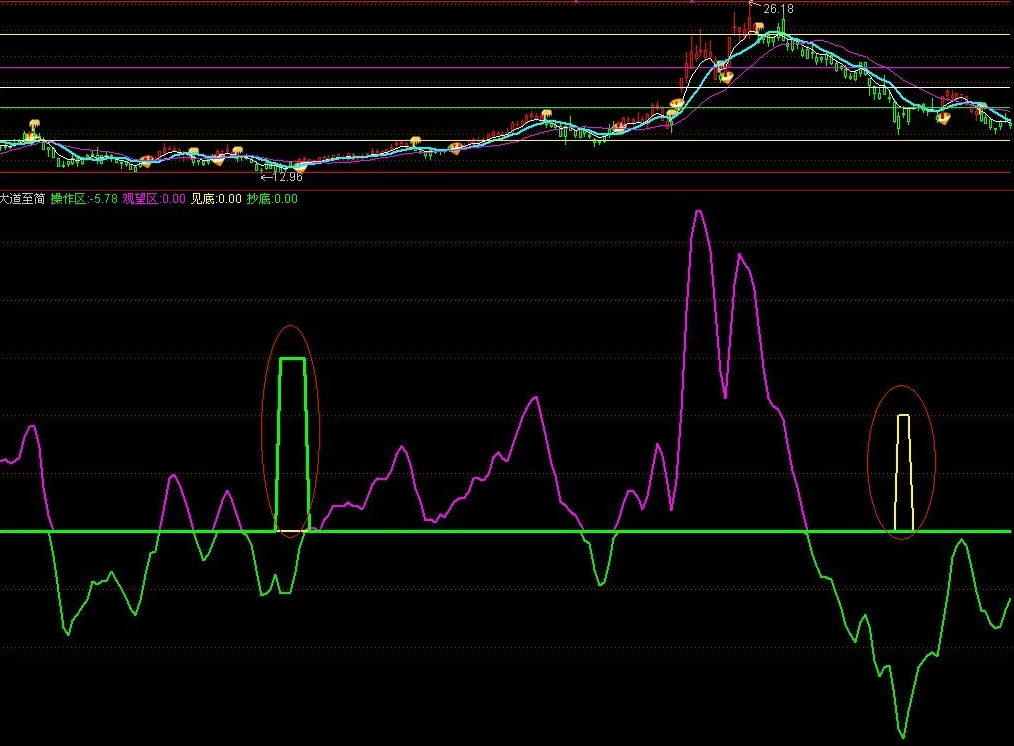Viewport: 1014px width, 746px height.
Task: Click the top of the red-circled yellow spike
Action: pyautogui.click(x=903, y=416)
